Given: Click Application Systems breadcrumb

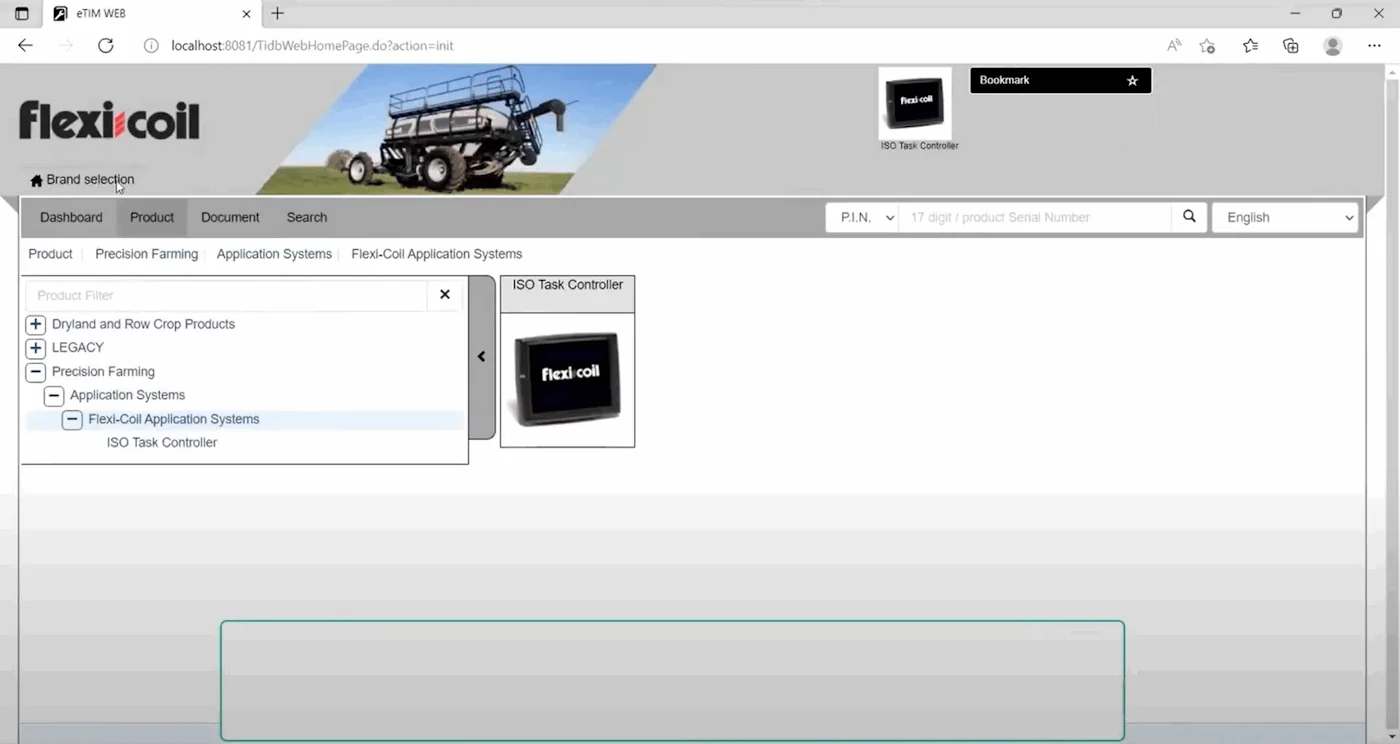Looking at the screenshot, I should click(x=274, y=254).
